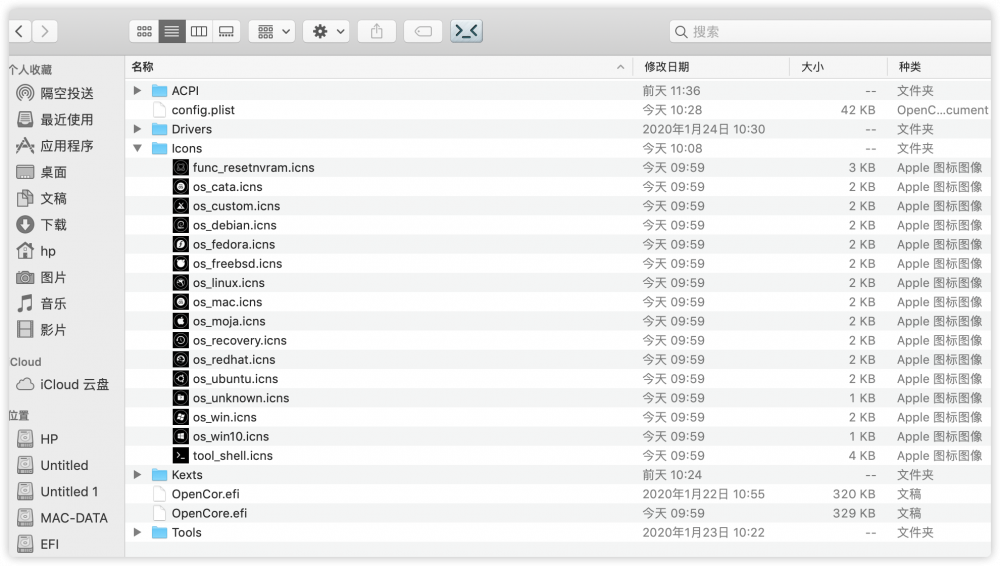Click the search field
The width and height of the screenshot is (1000, 566).
tap(830, 31)
